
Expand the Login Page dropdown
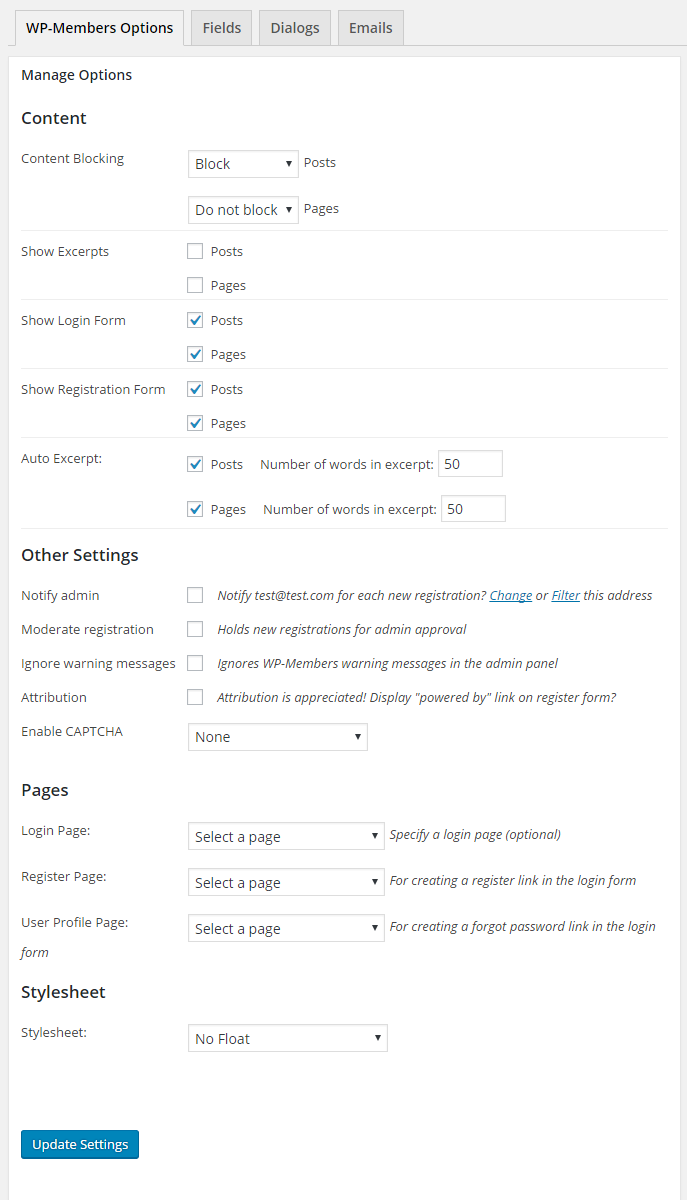[286, 837]
